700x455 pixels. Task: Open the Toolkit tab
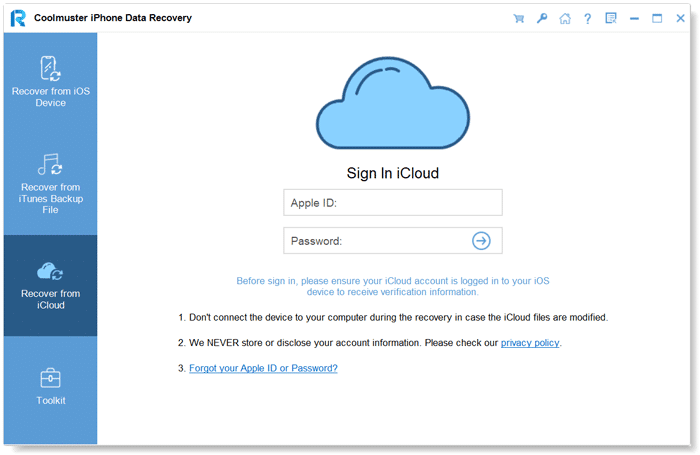[50, 388]
